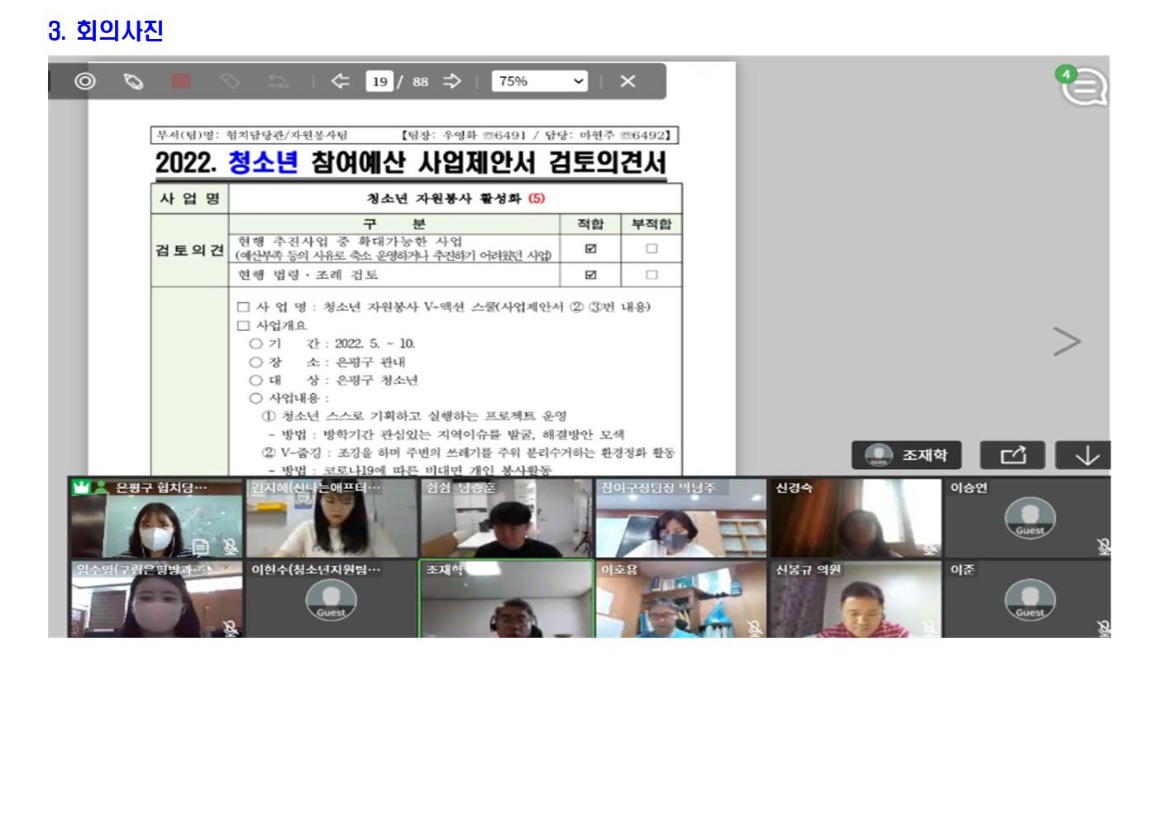1160x821 pixels.
Task: Close the annotation toolbar with X
Action: click(x=627, y=82)
